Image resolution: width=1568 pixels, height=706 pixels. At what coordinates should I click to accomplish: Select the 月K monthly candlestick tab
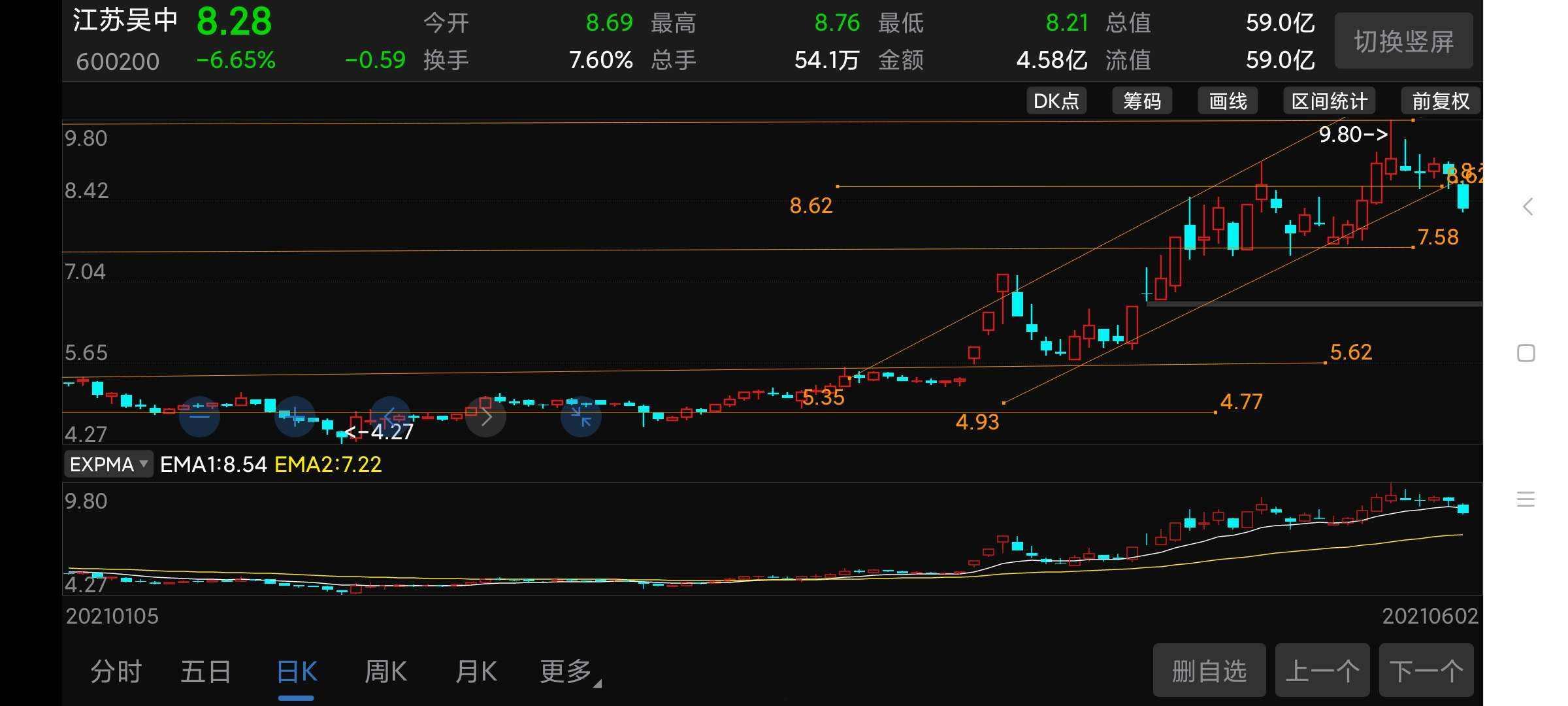tap(476, 671)
